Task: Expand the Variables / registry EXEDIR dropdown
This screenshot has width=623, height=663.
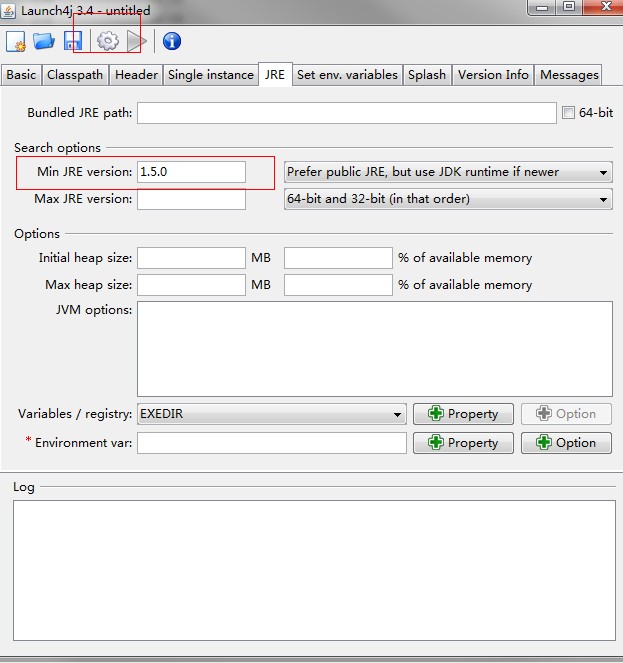Action: (x=272, y=414)
